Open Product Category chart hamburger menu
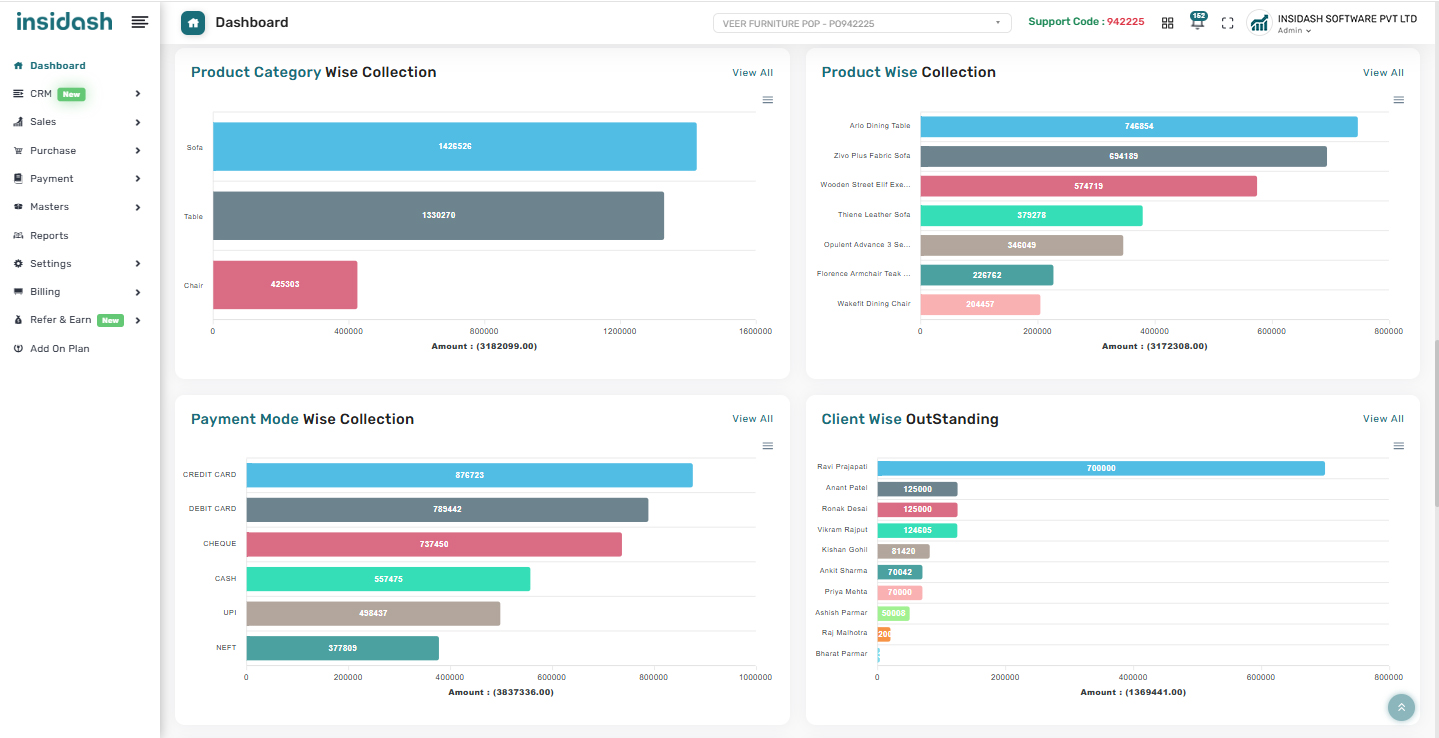The height and width of the screenshot is (738, 1439). (x=768, y=100)
